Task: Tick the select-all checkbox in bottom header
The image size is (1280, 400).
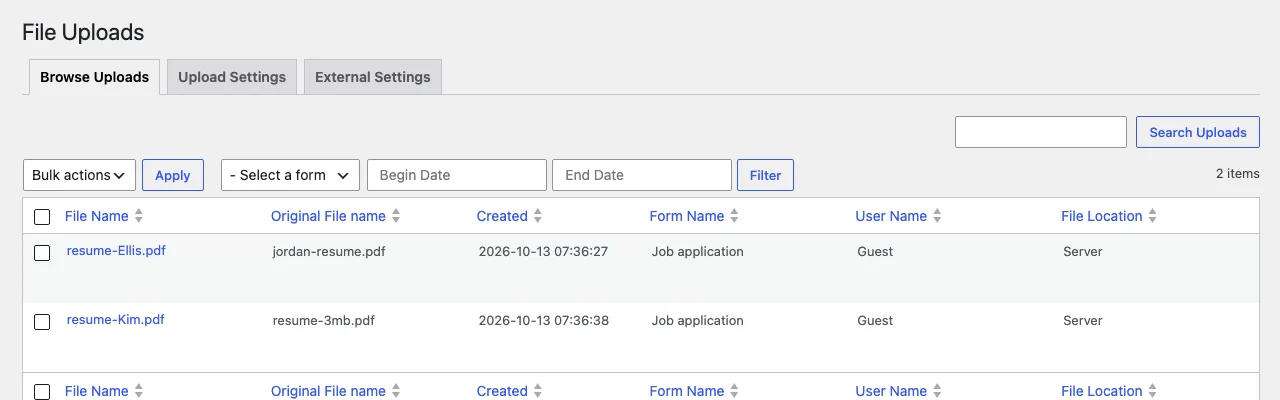Action: (x=42, y=392)
